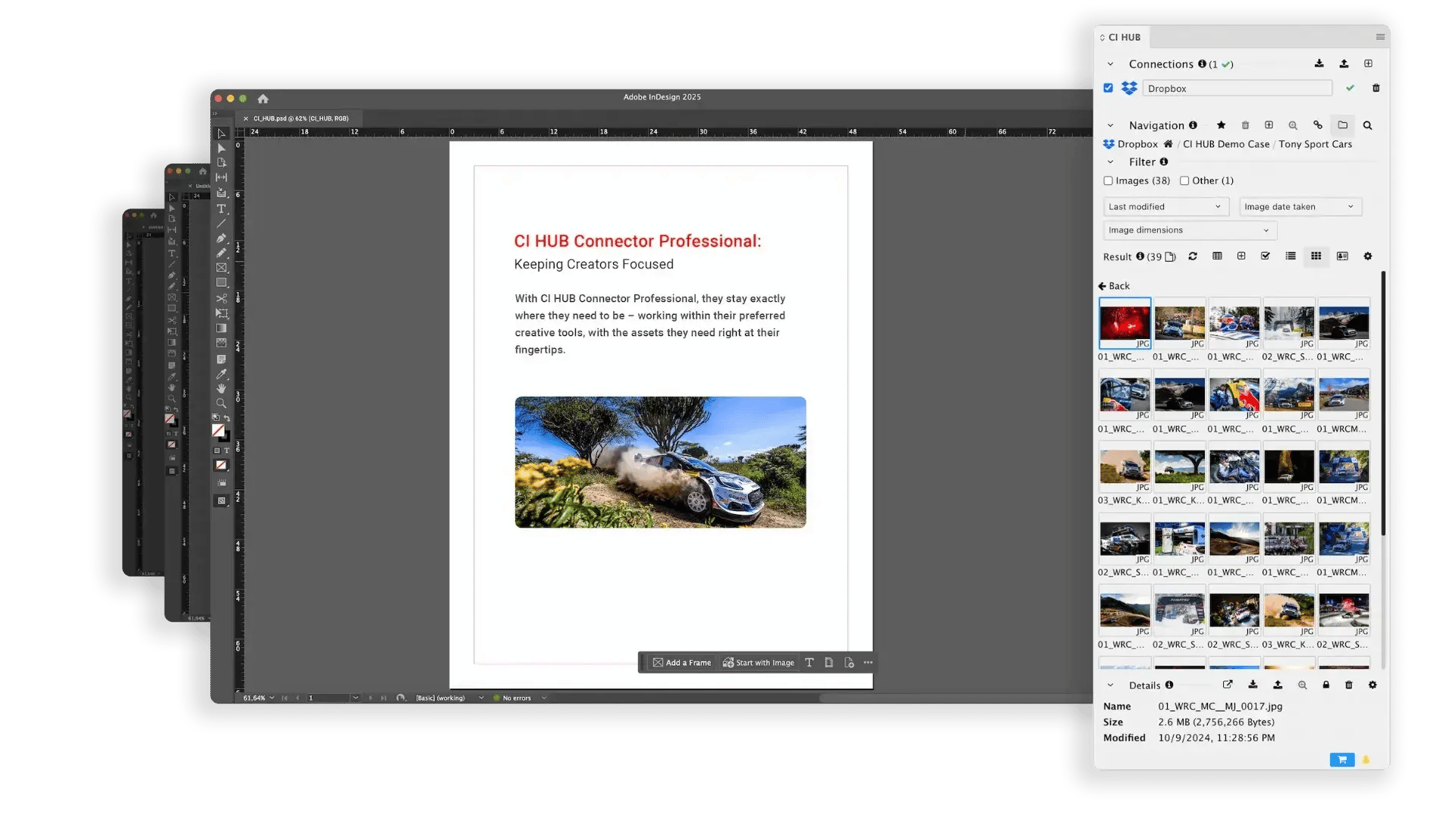Open Tony Sport Cars breadcrumb
Screen dimensions: 1456x819
click(x=1315, y=144)
